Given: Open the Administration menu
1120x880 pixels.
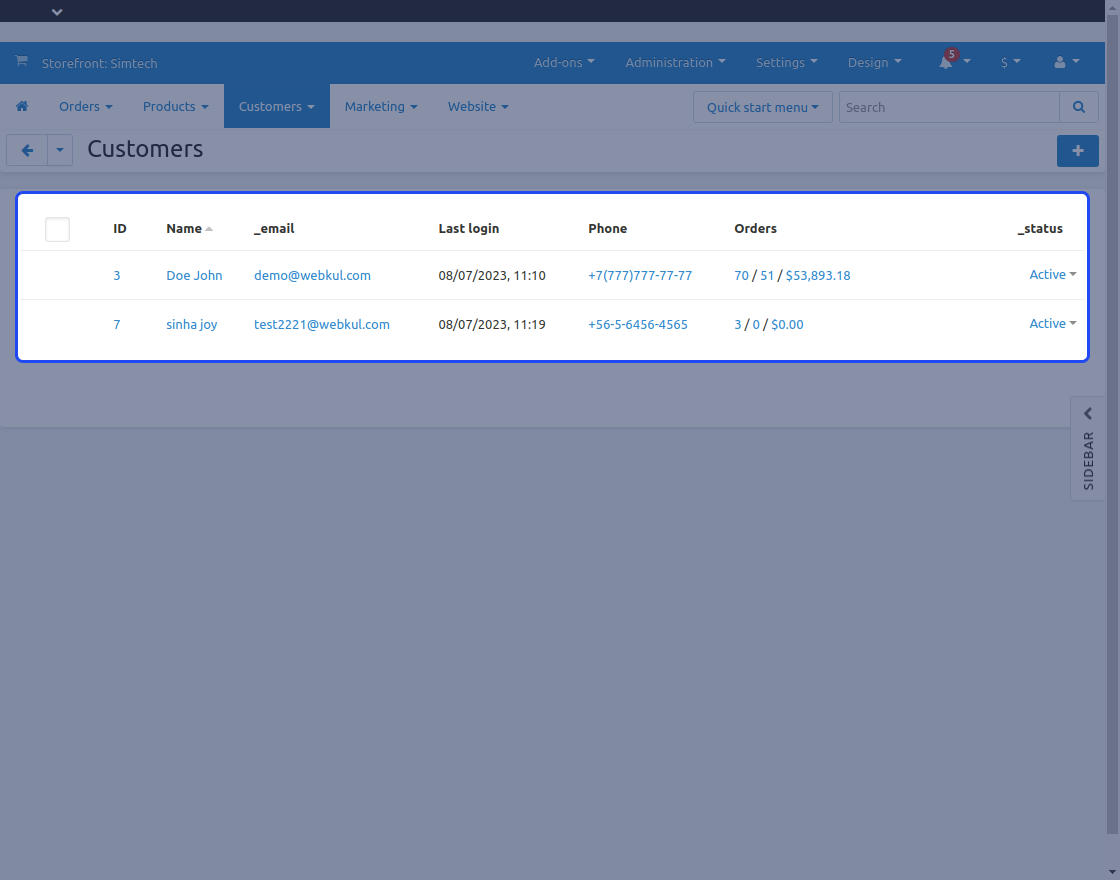Looking at the screenshot, I should click(x=675, y=63).
